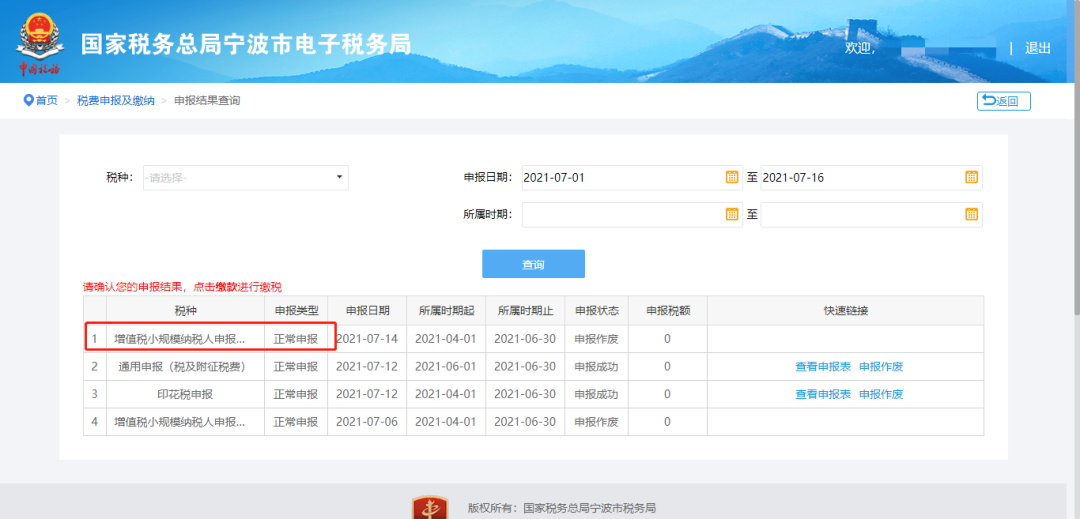Click the 所属时期起 column header
This screenshot has width=1080, height=519.
coord(446,310)
